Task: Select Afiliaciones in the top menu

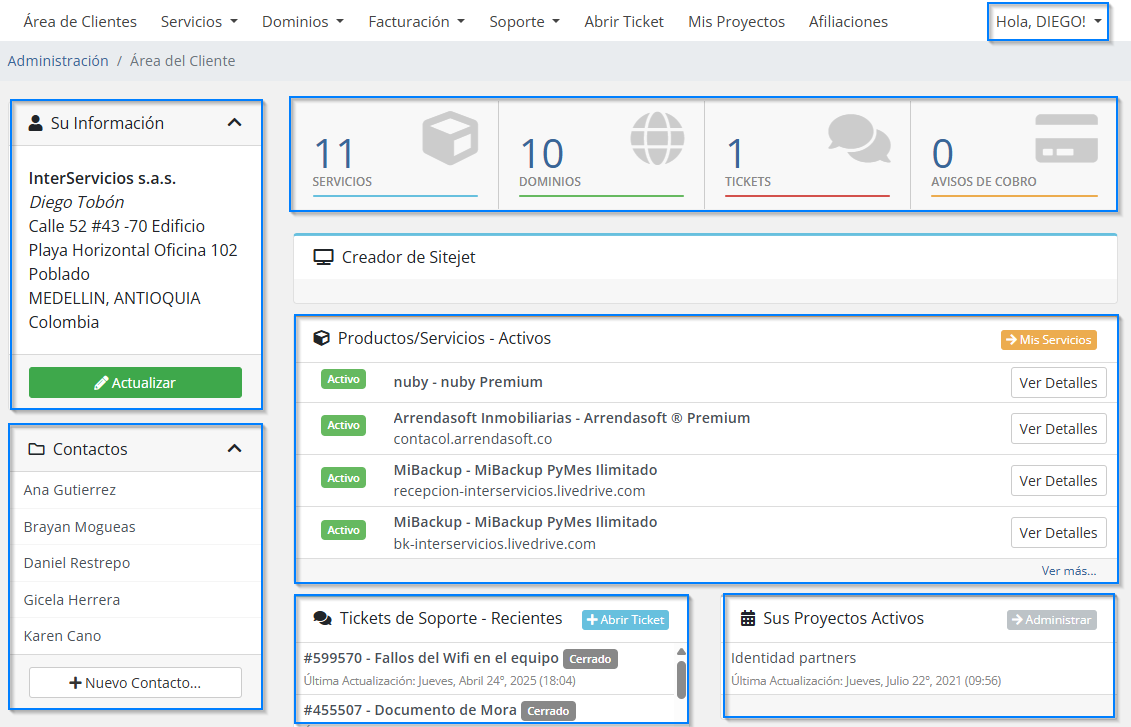Action: [x=848, y=21]
